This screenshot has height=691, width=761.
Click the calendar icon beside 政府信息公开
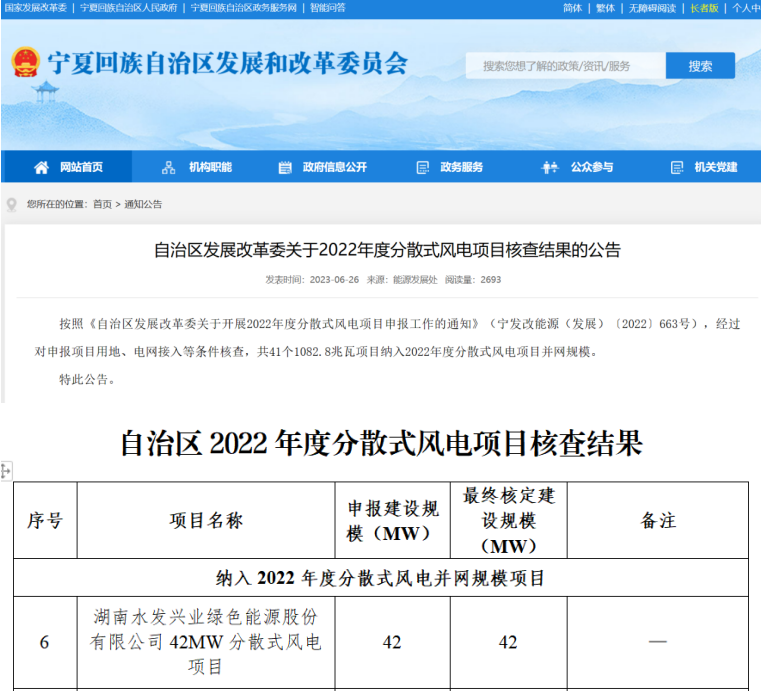point(285,167)
